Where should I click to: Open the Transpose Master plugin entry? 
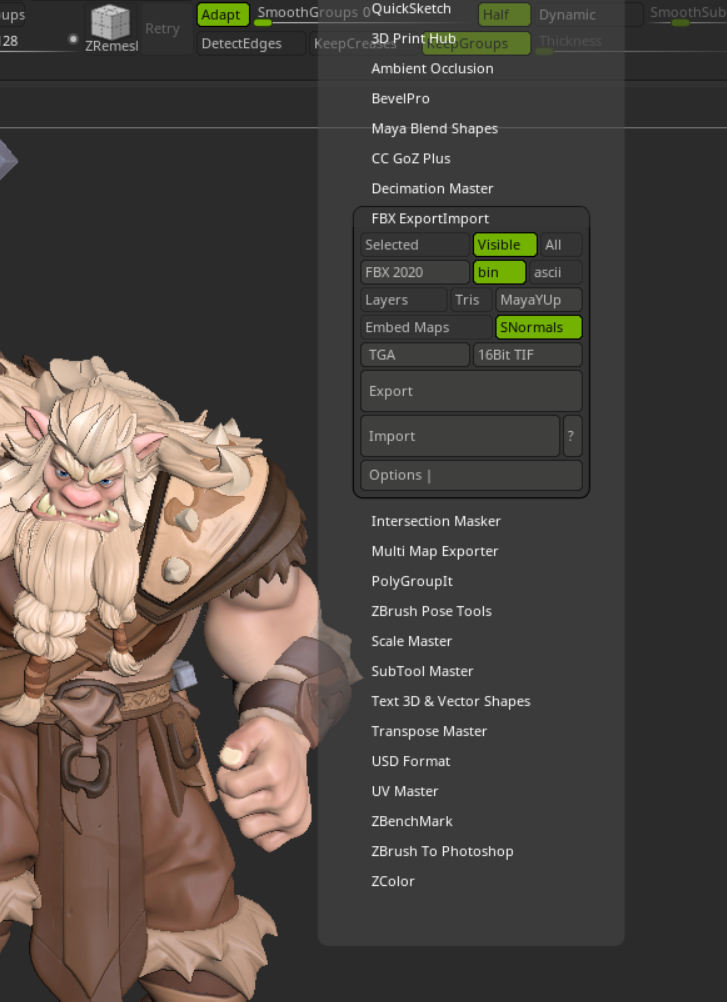click(x=429, y=732)
